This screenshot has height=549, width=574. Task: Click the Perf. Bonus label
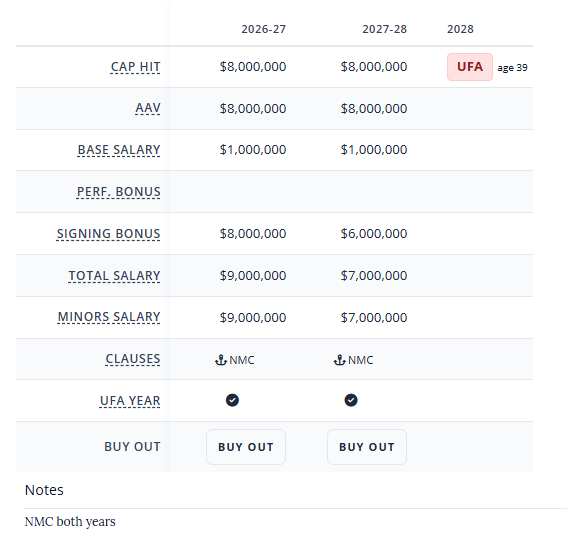click(x=119, y=192)
